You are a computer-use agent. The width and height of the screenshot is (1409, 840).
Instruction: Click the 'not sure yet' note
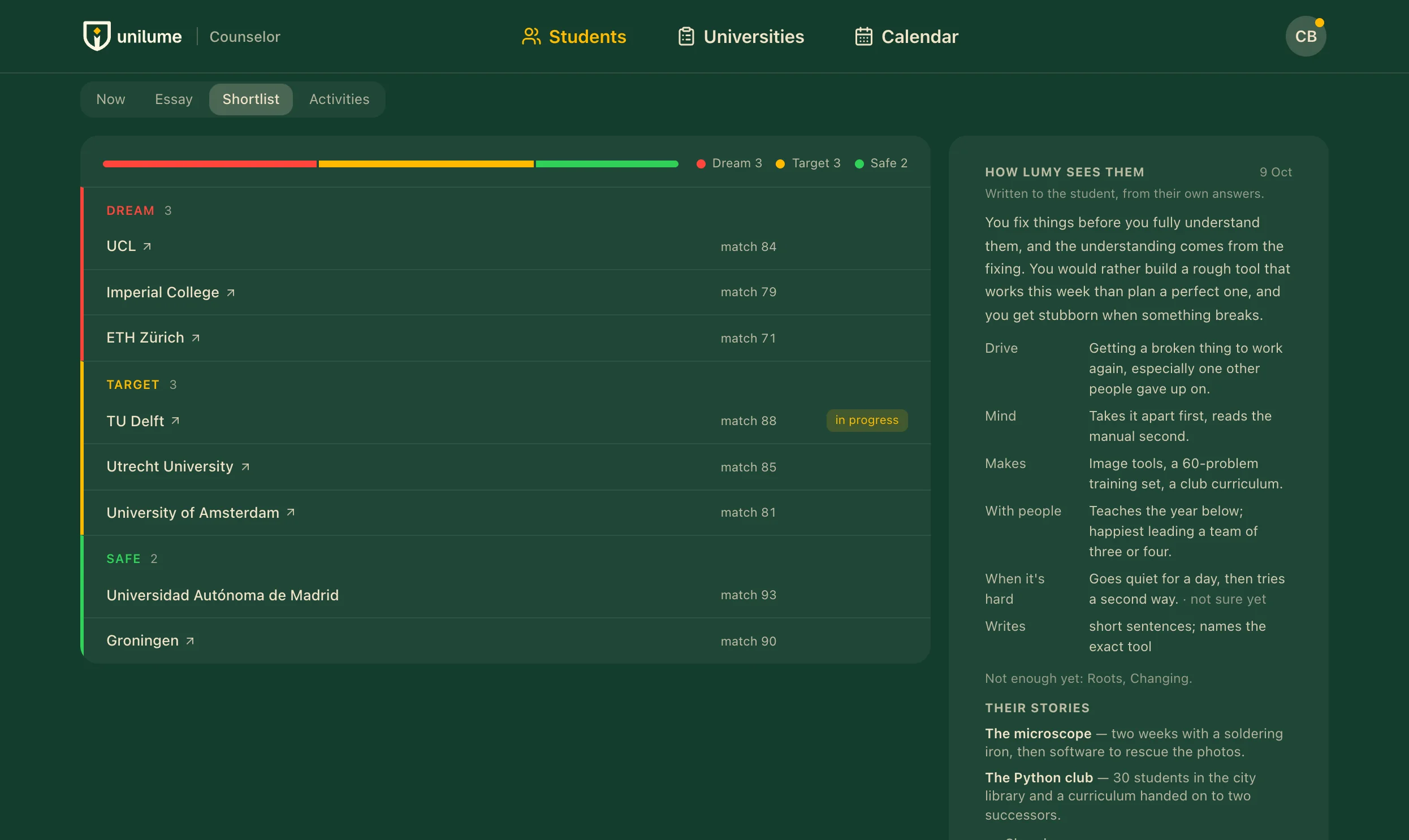point(1228,599)
